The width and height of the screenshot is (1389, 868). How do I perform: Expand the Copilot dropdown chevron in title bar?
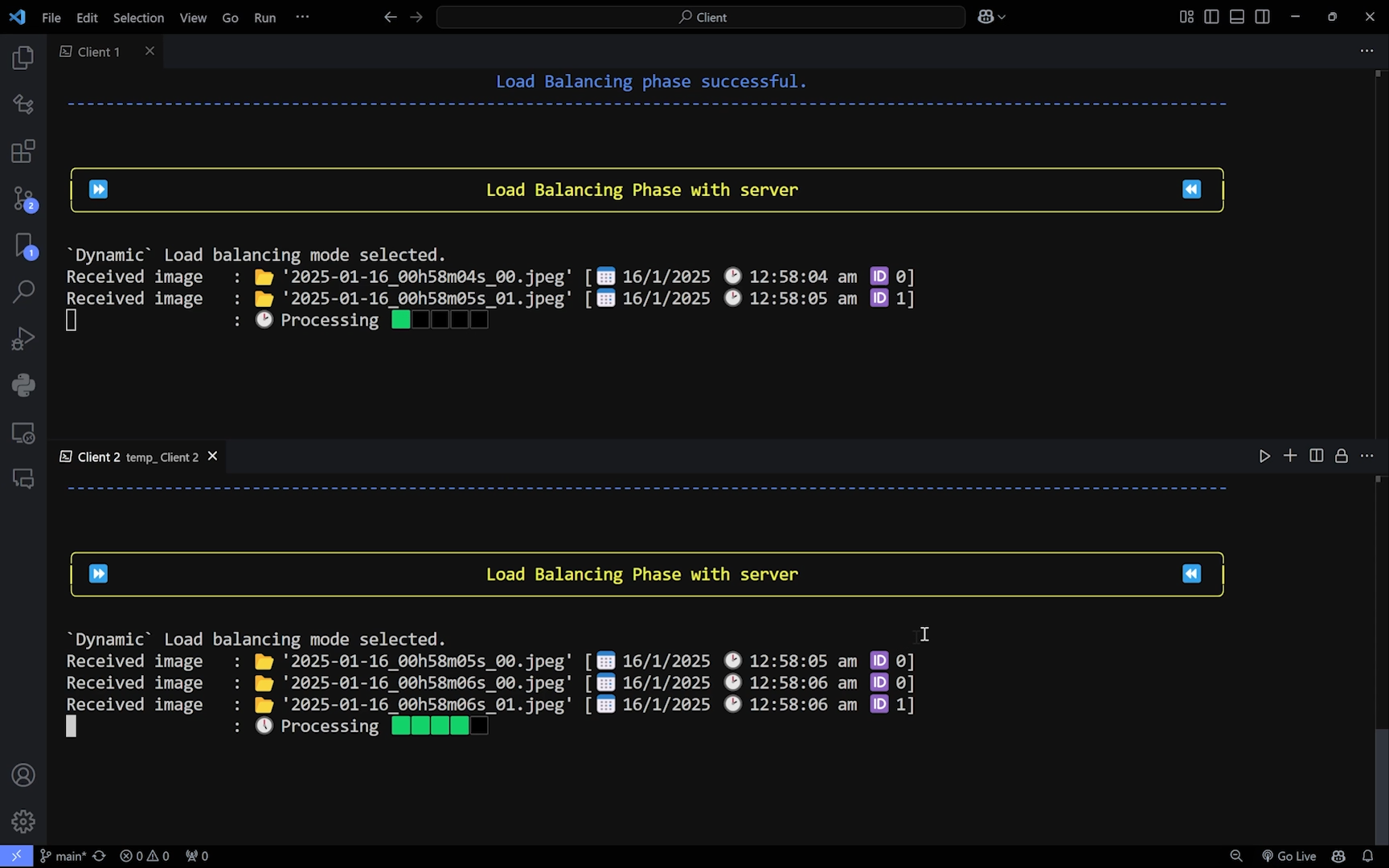[1002, 17]
